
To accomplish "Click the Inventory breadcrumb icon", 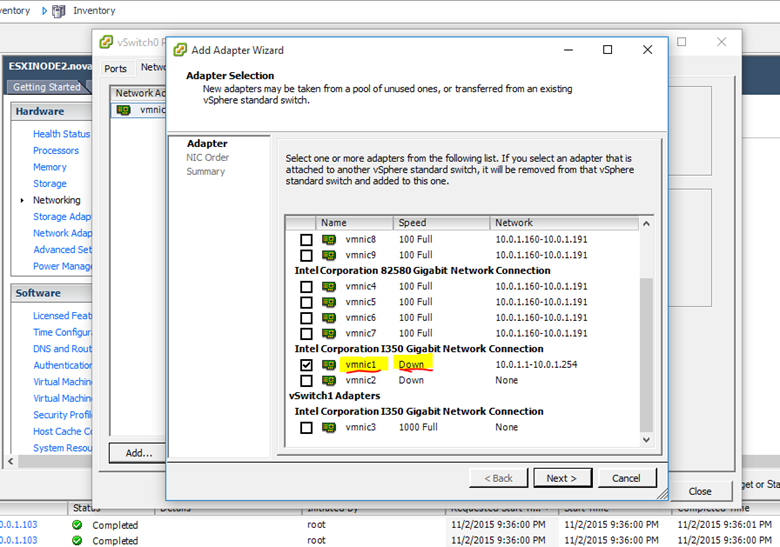I will click(59, 10).
